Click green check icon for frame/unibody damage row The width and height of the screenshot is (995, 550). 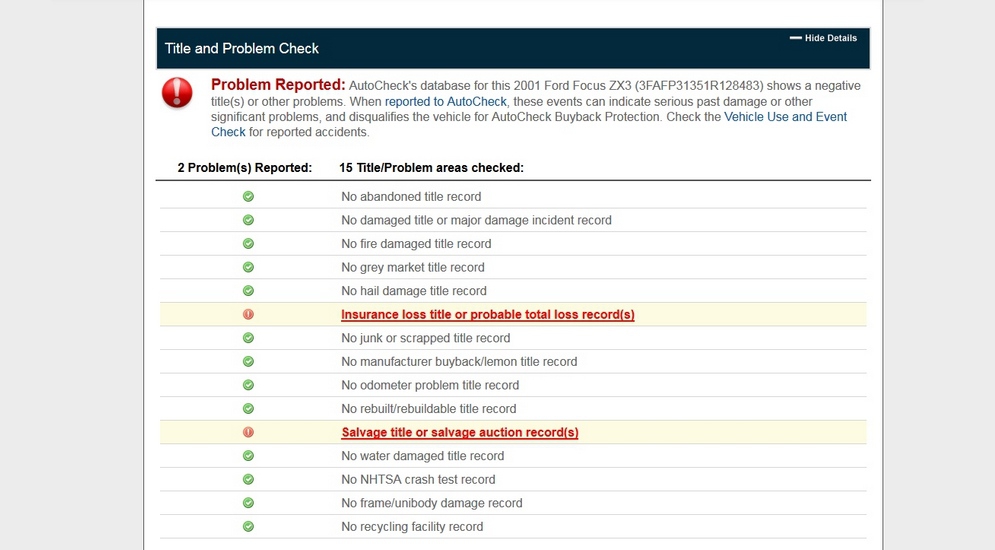click(x=248, y=503)
